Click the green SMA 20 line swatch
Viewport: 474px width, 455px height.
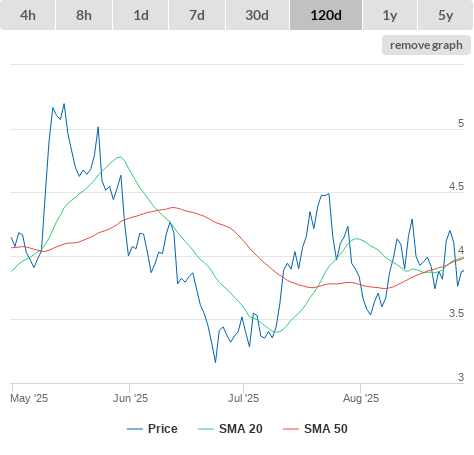pyautogui.click(x=206, y=429)
